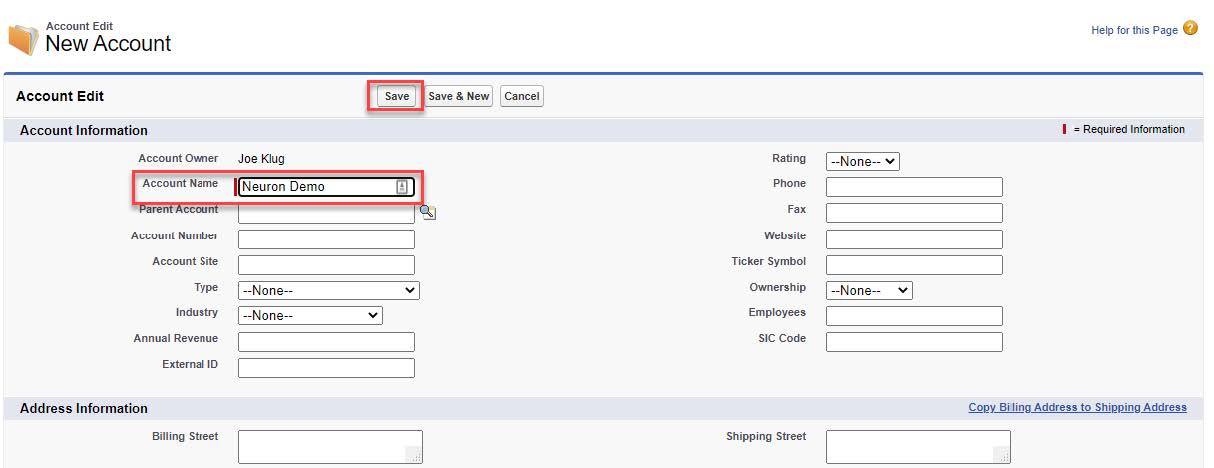
Task: Click the Account Name input field
Action: pyautogui.click(x=326, y=186)
